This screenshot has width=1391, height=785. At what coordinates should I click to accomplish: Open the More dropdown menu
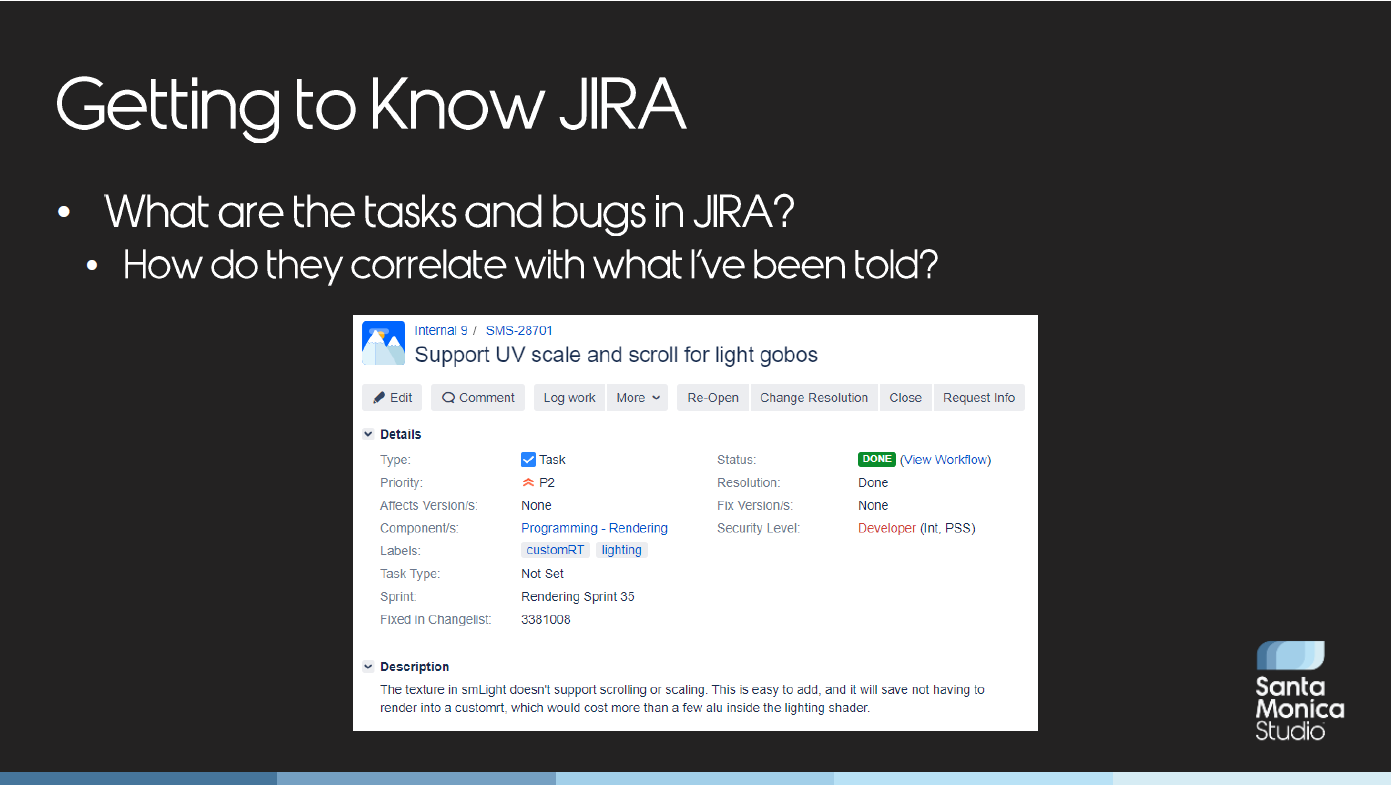point(638,397)
